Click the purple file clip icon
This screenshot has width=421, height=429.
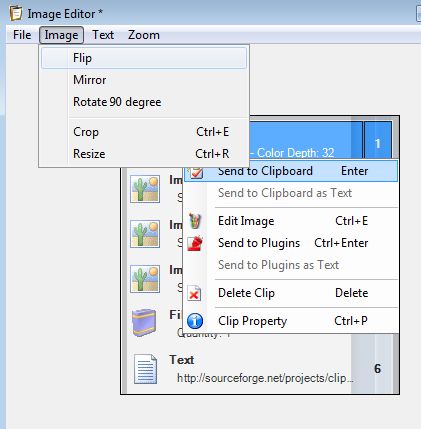(x=144, y=322)
